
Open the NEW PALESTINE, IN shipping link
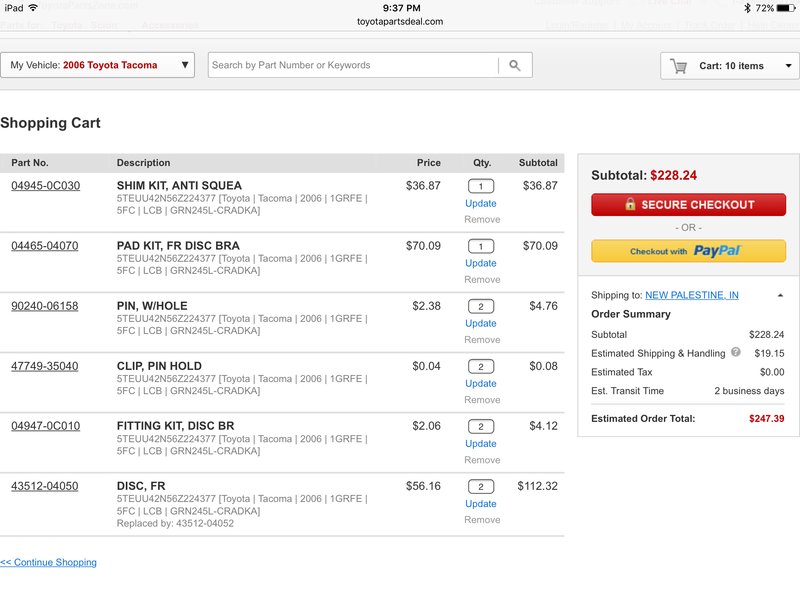click(x=691, y=295)
